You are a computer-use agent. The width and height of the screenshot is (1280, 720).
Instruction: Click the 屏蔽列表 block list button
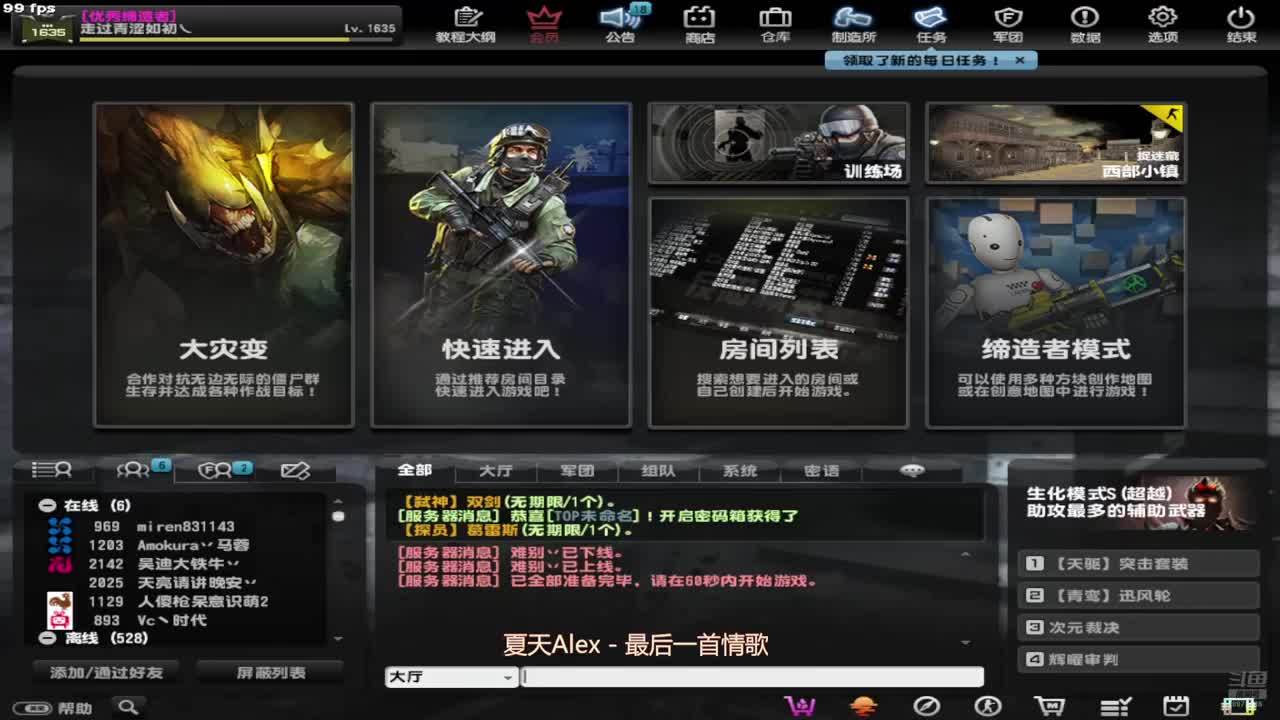(270, 672)
